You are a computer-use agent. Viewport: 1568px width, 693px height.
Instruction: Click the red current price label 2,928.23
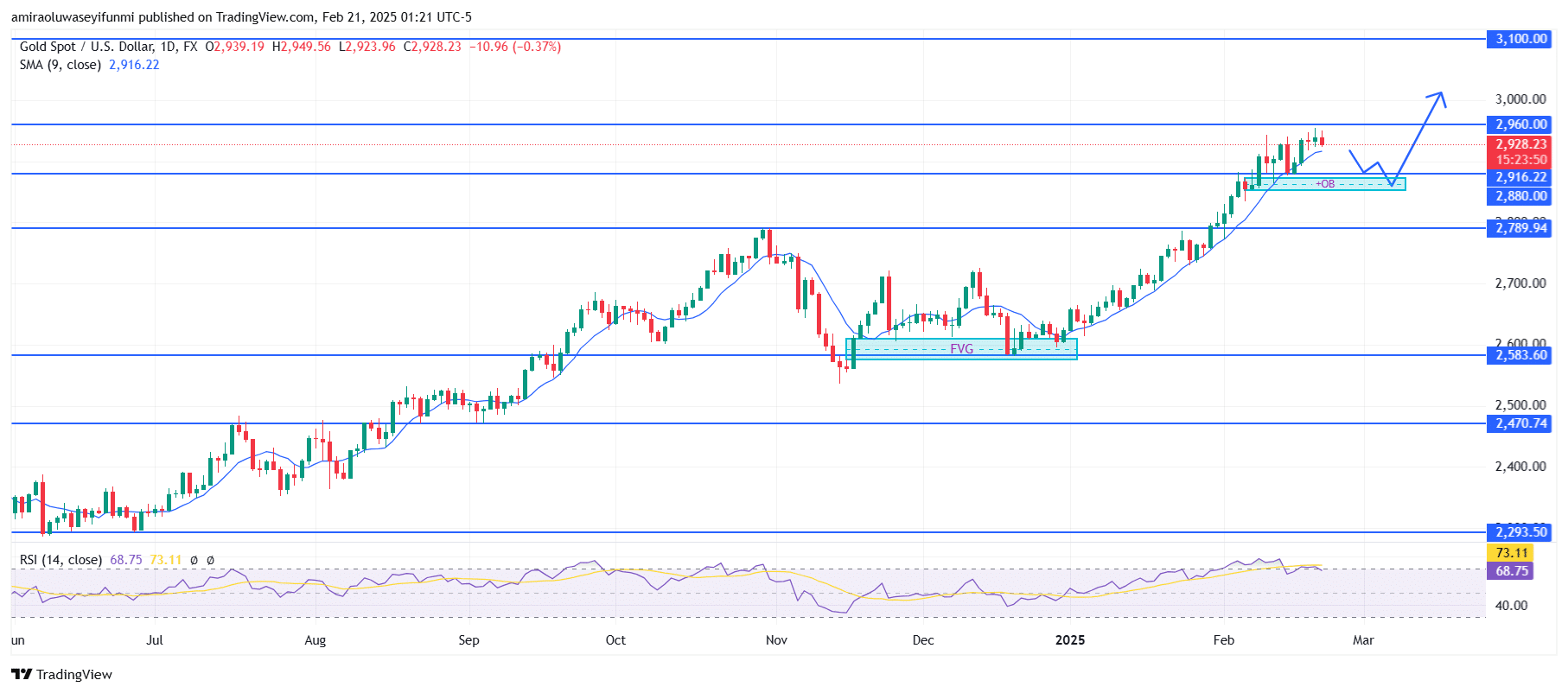click(1520, 144)
